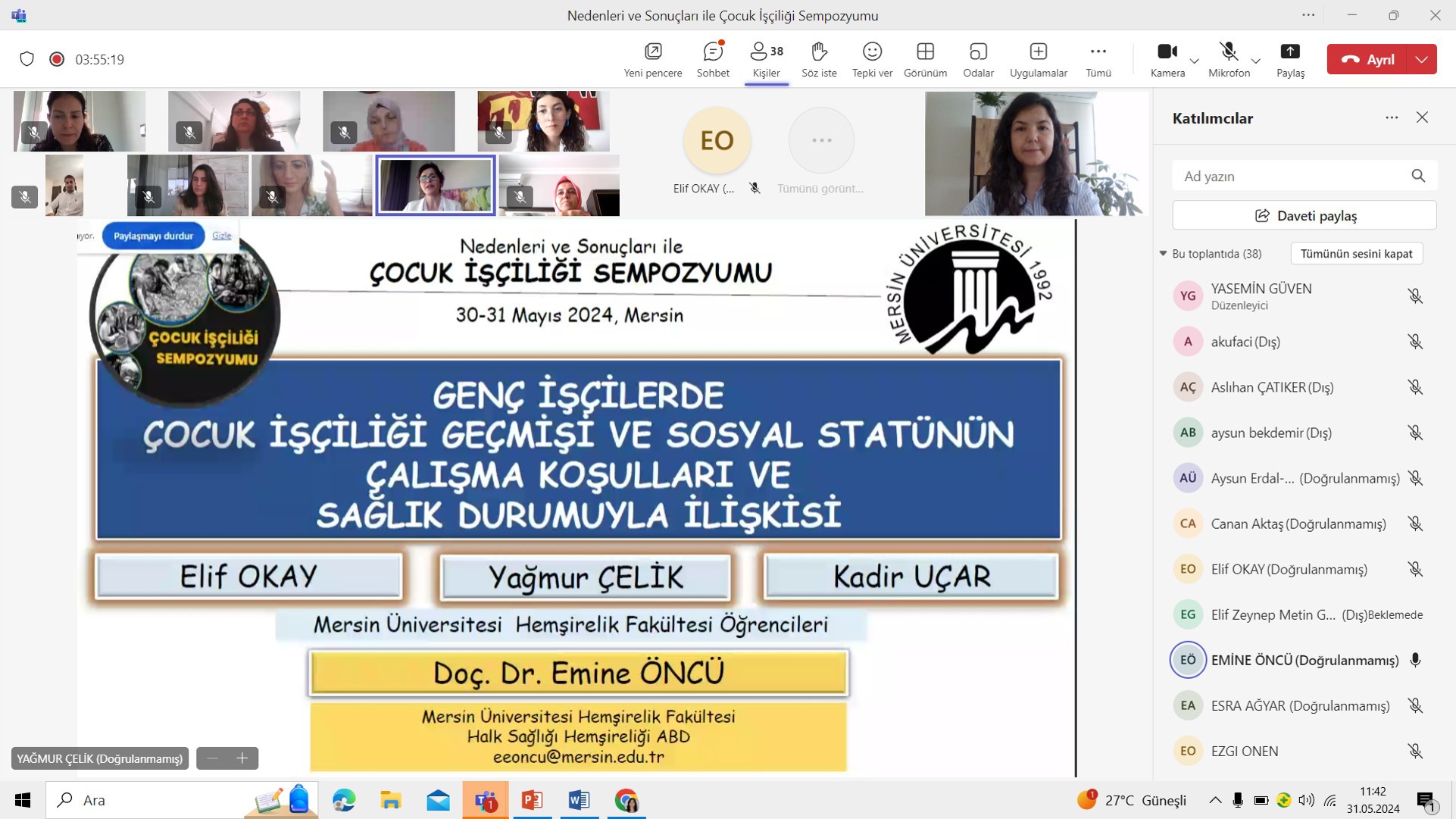
Task: Toggle the Kamera on or off
Action: coord(1167,59)
